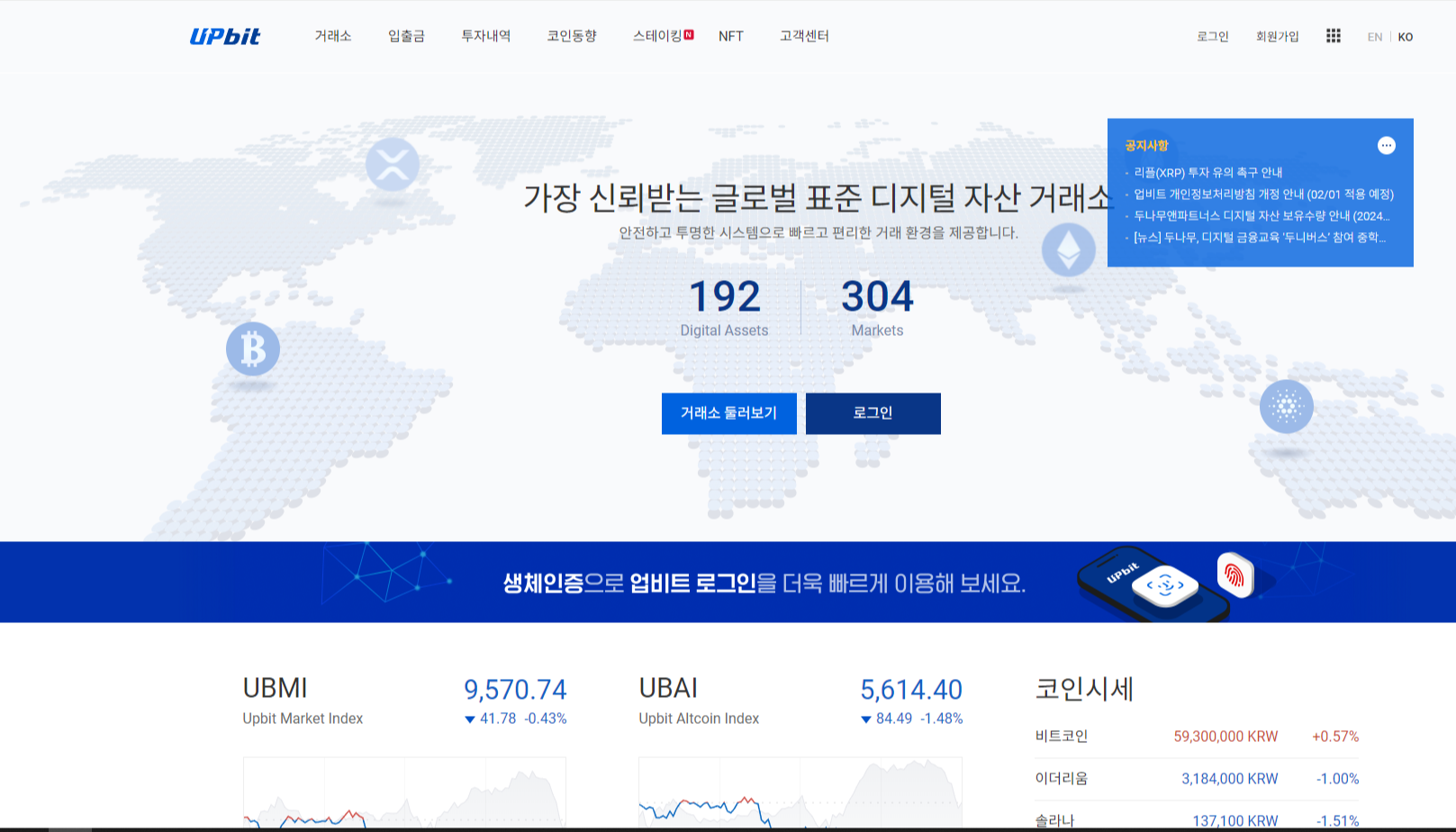Select the 비트코인 price row
The image size is (1456, 832).
(x=1197, y=737)
